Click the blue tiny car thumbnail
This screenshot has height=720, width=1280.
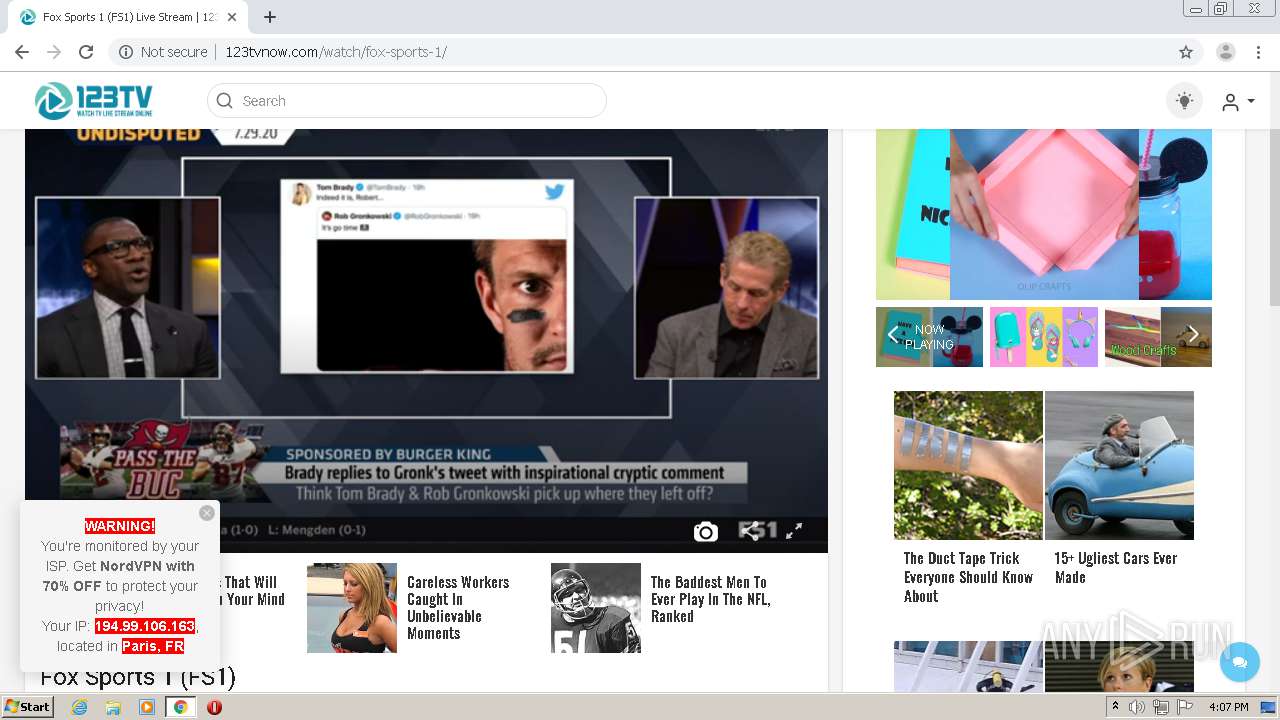[1119, 465]
